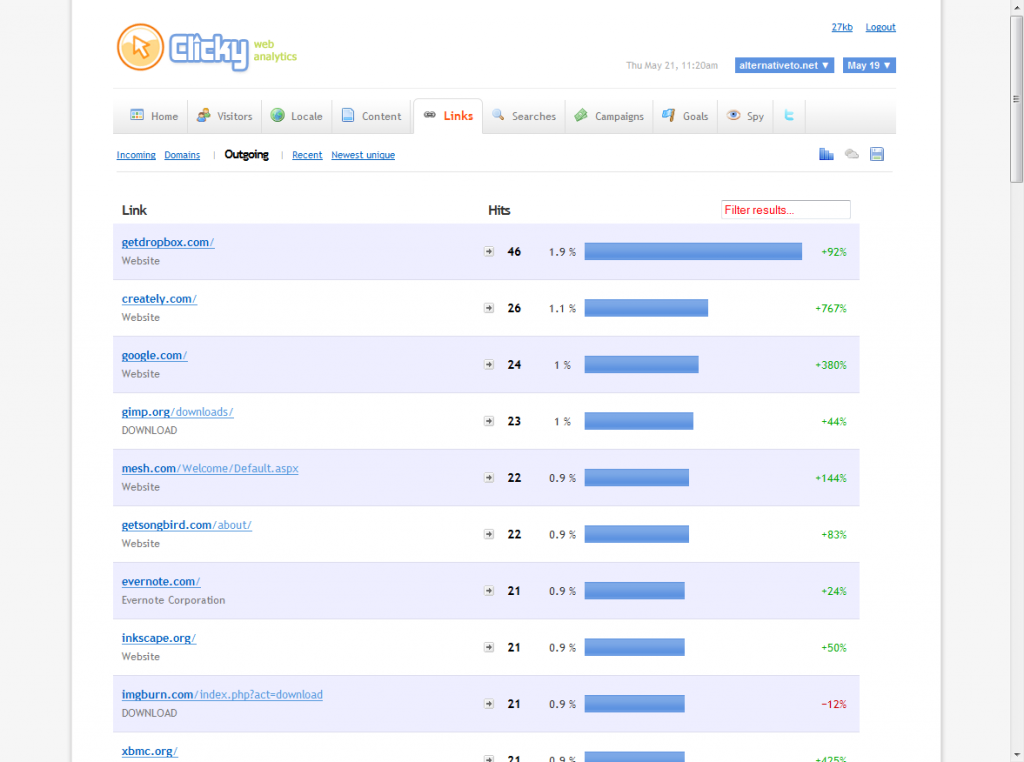Viewport: 1024px width, 762px height.
Task: Open the Twitter bird tab icon
Action: tap(789, 116)
